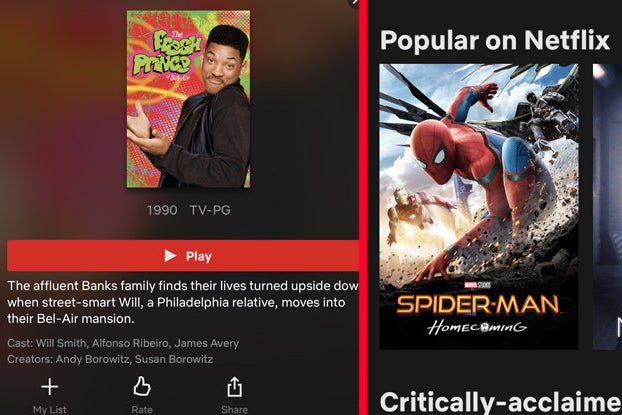
Task: Select the partially visible poster beside Spider-Man
Action: [x=607, y=207]
